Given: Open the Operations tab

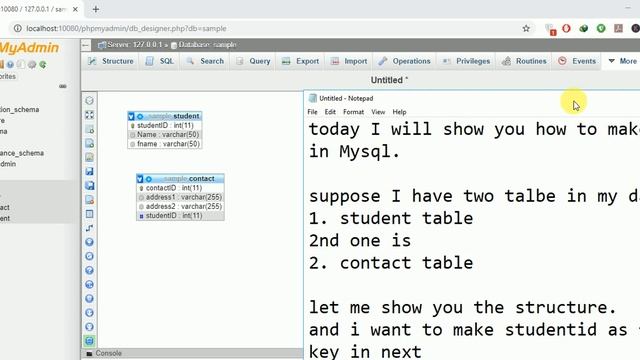Looking at the screenshot, I should [x=404, y=61].
